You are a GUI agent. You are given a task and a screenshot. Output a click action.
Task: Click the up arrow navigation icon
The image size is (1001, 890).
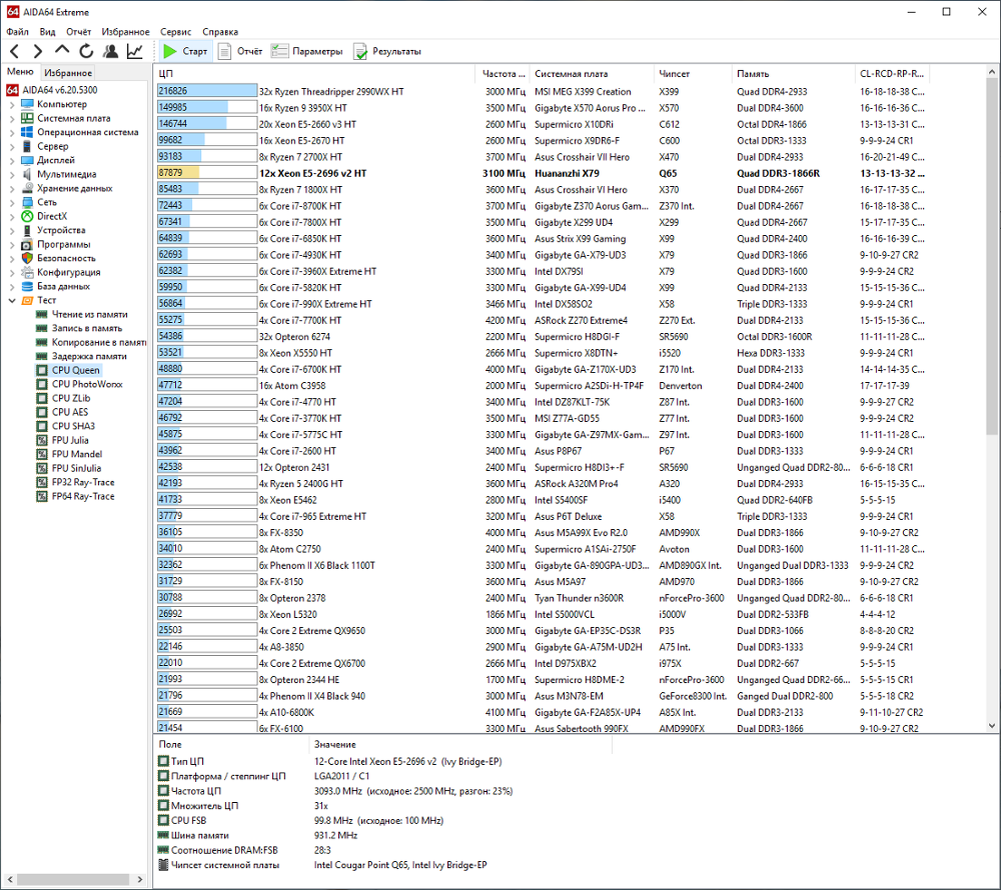point(62,50)
